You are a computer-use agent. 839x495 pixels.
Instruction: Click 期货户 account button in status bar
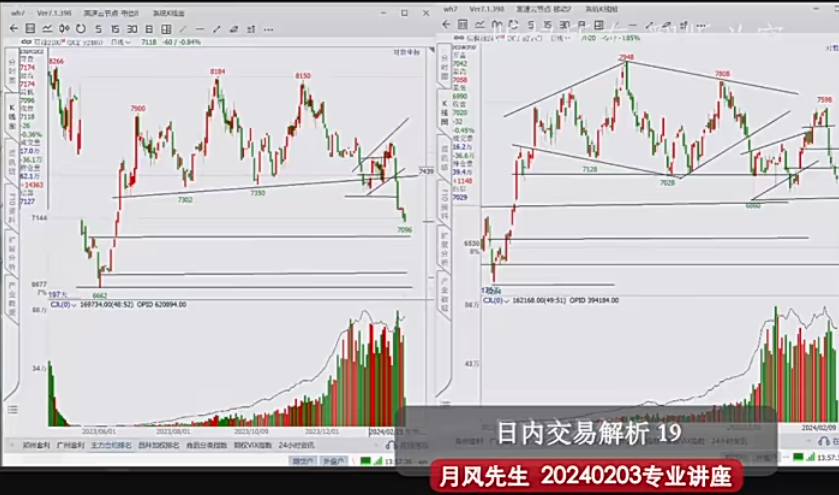(x=303, y=461)
